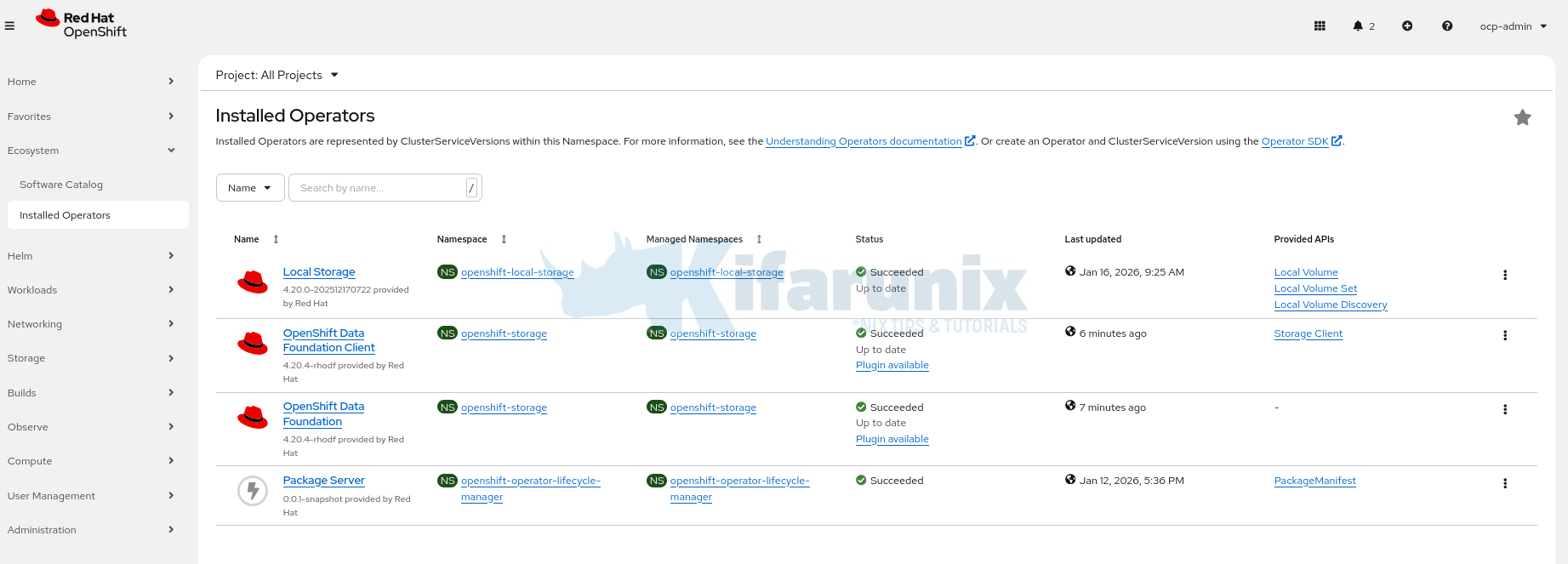The image size is (1568, 564).
Task: Click external link icon after Understanding Operators
Action: tap(970, 141)
